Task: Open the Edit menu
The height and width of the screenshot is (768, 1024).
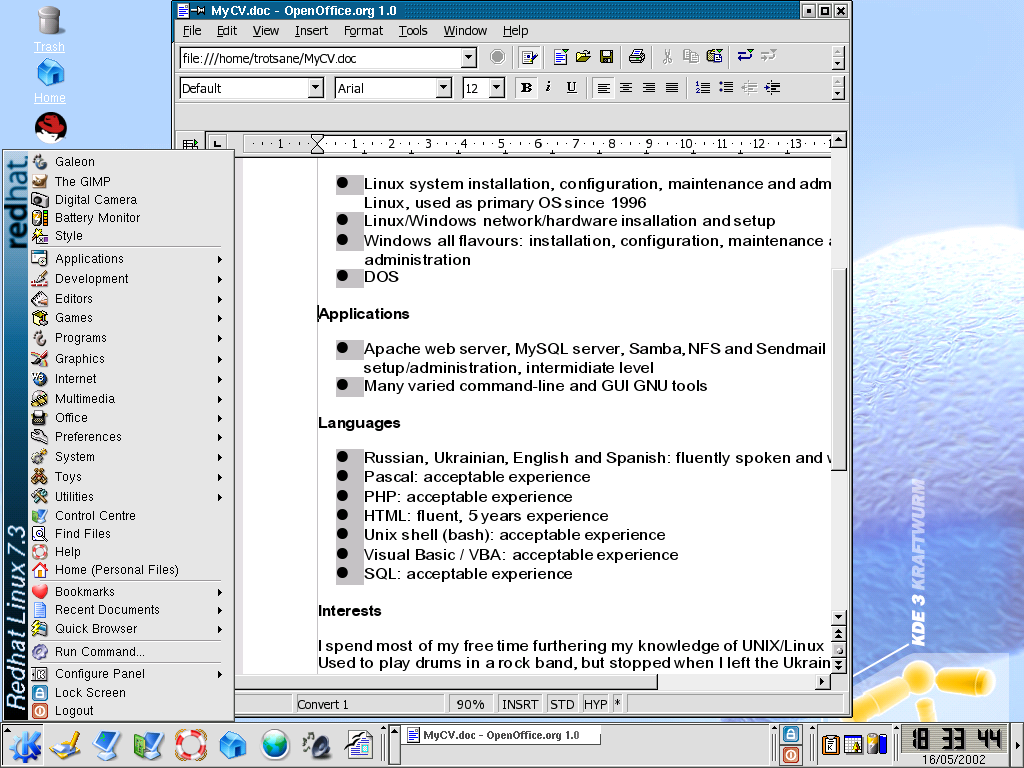Action: pyautogui.click(x=227, y=31)
